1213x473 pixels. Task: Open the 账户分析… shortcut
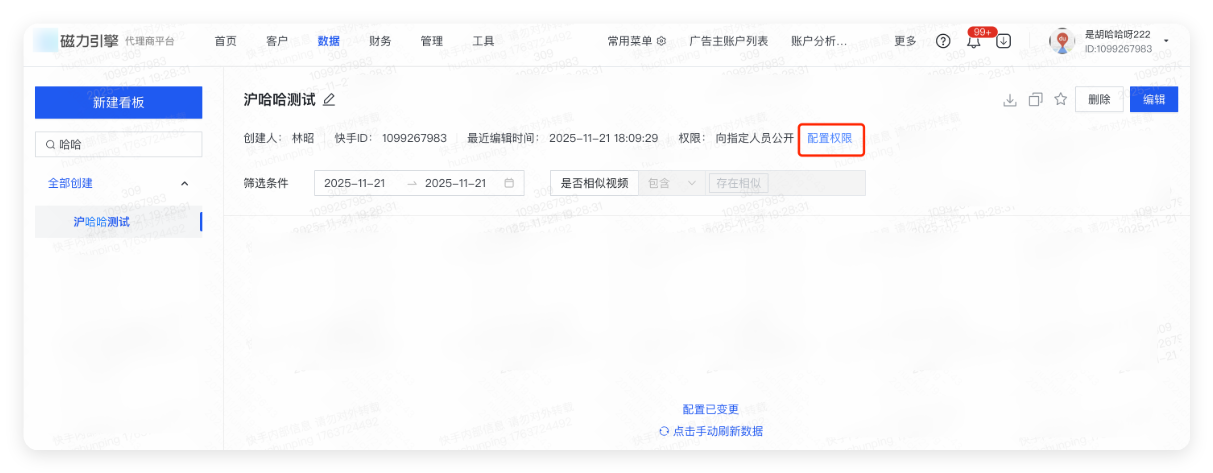(x=819, y=41)
